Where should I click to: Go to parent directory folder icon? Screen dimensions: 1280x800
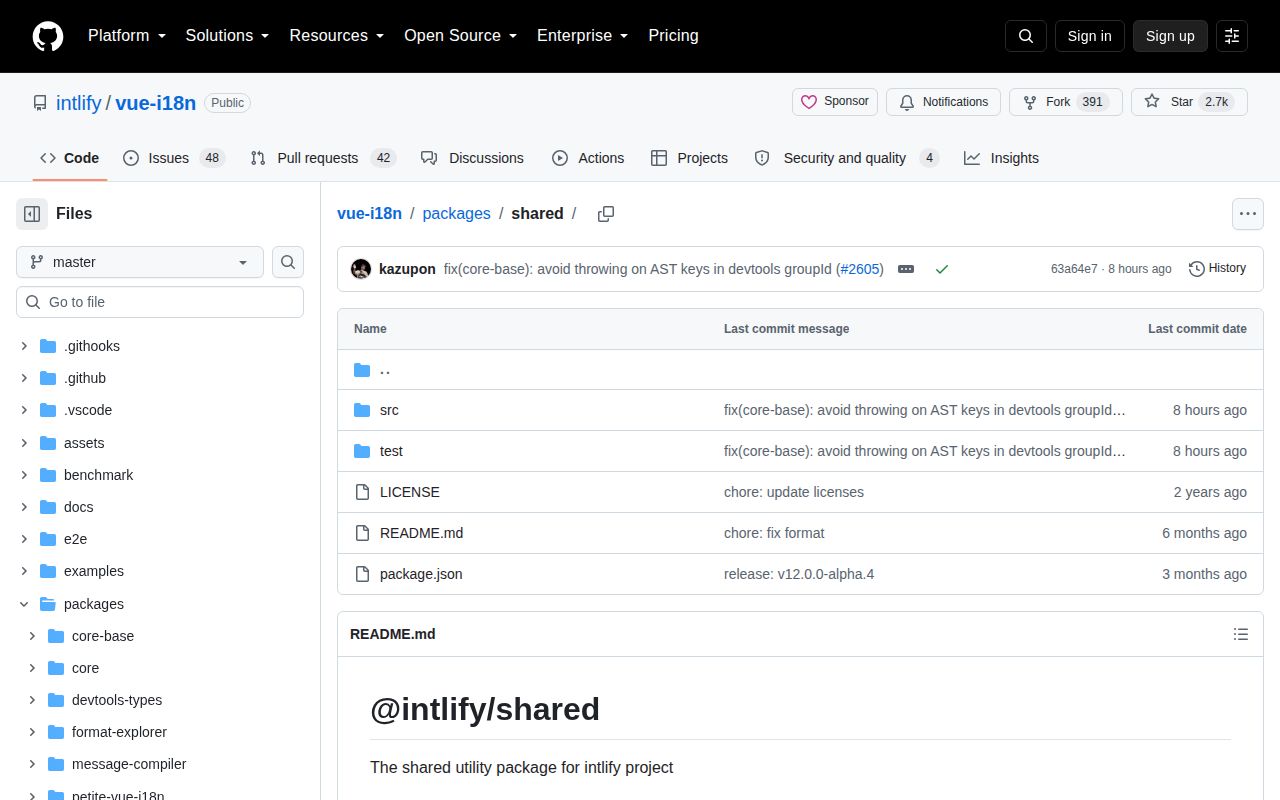(x=362, y=370)
